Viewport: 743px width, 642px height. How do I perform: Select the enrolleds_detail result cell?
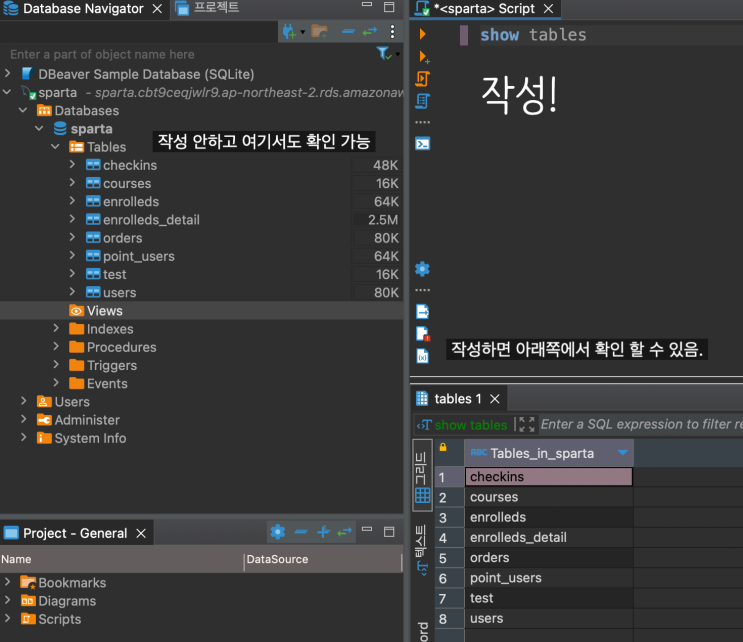coord(549,537)
